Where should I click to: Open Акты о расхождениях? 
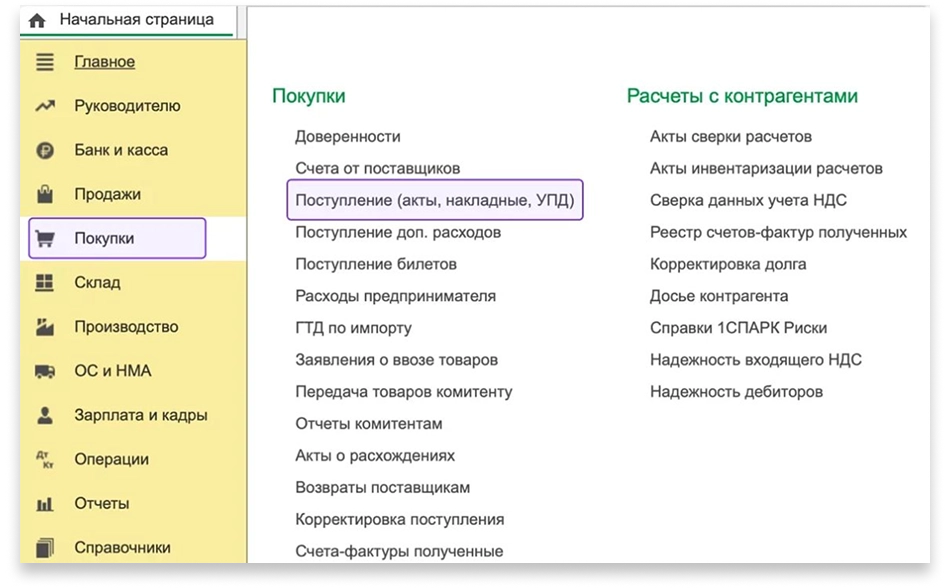pos(375,456)
